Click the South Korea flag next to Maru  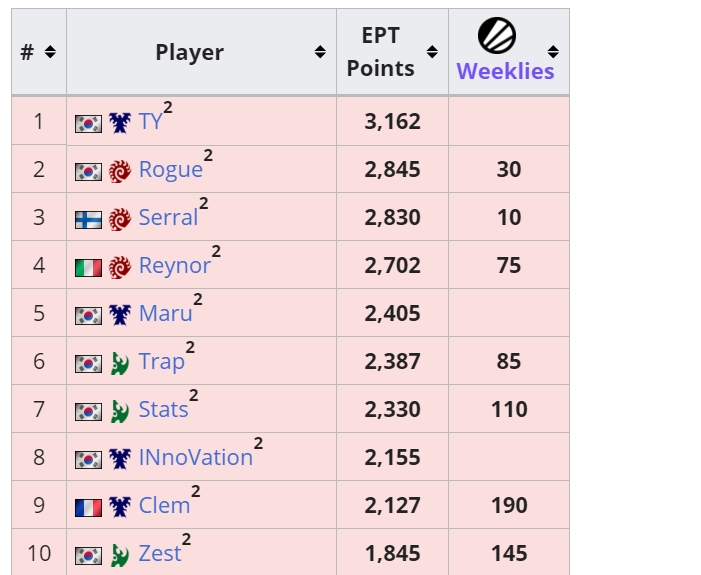(88, 316)
